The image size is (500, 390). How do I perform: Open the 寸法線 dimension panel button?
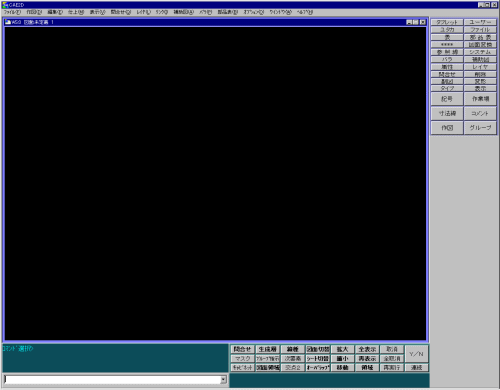(x=447, y=113)
